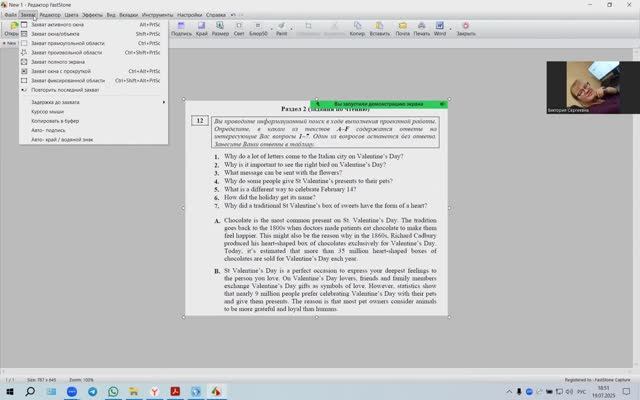The image size is (640, 400).
Task: Click the Почта email toolbar icon
Action: point(402,26)
